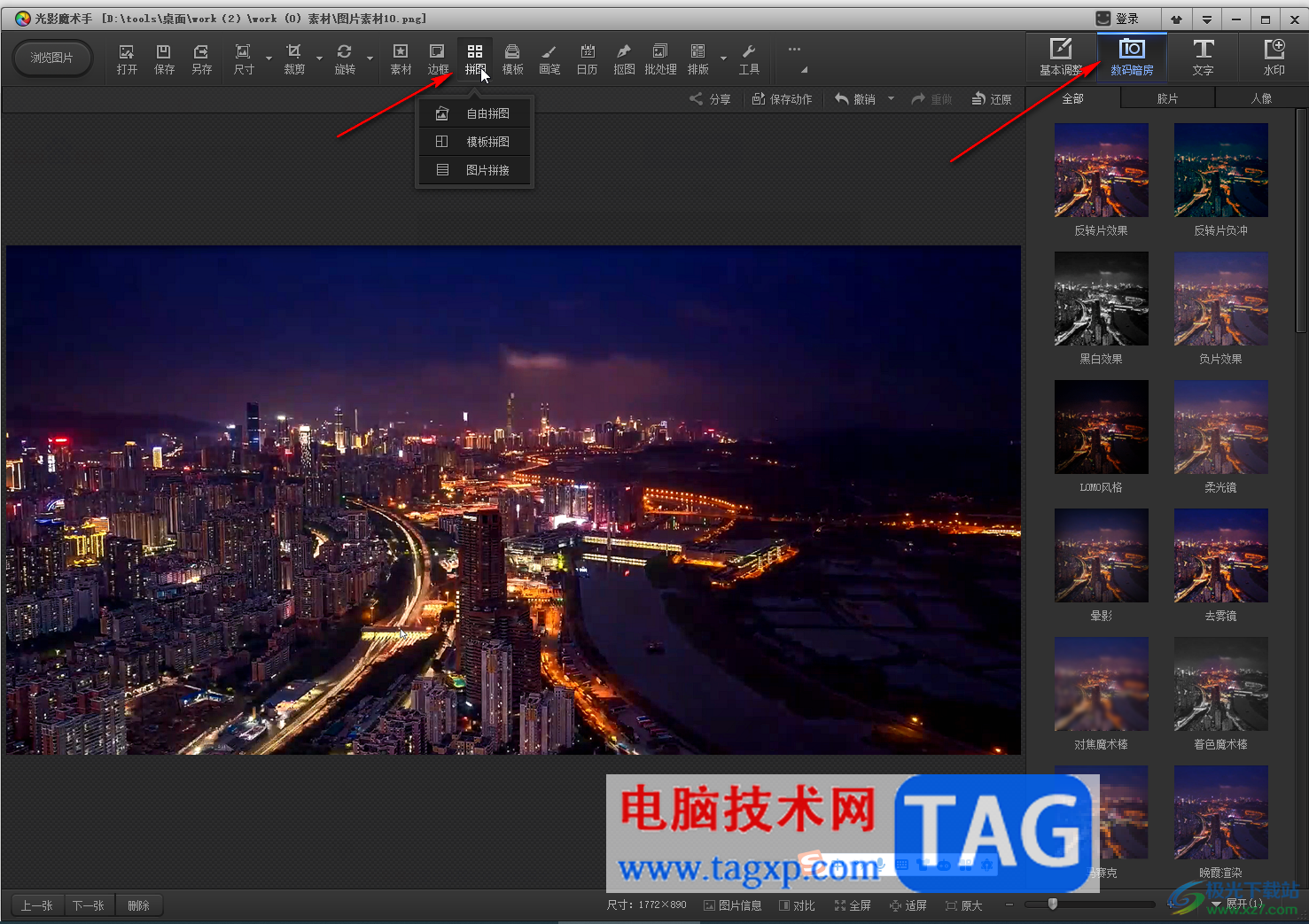
Task: Click the 重做 (Redo) button
Action: click(x=931, y=99)
